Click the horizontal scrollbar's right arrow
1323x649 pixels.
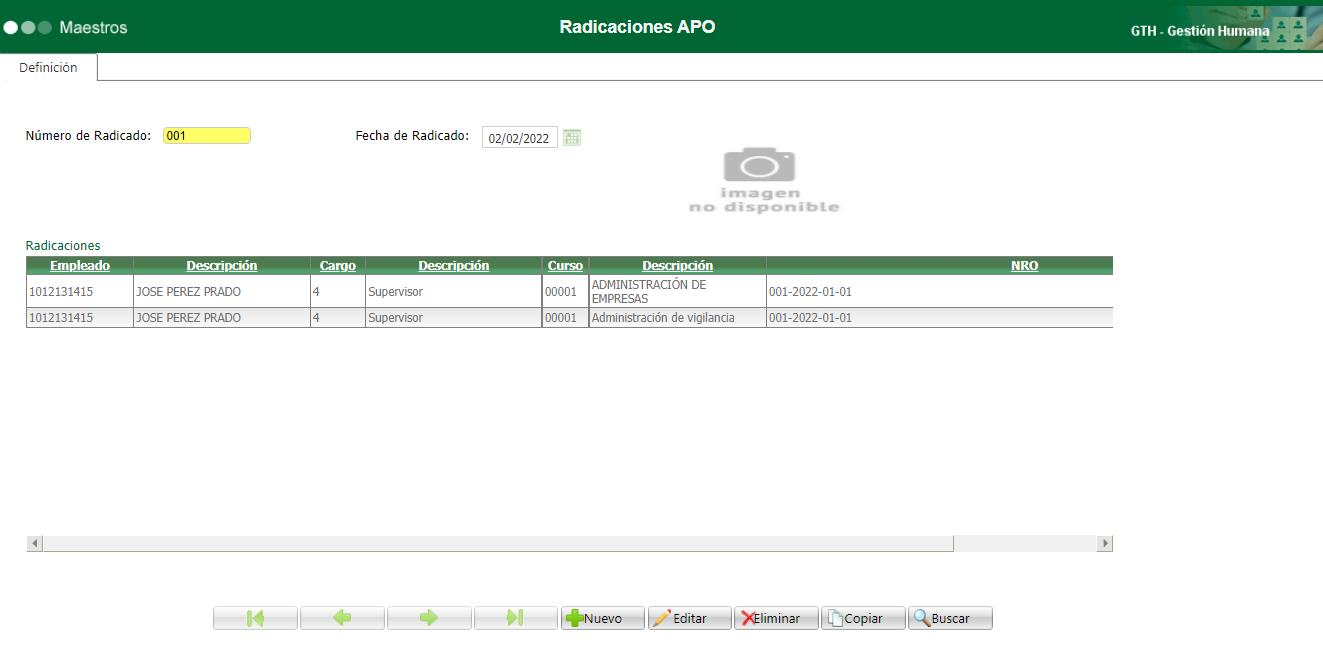click(x=1104, y=542)
